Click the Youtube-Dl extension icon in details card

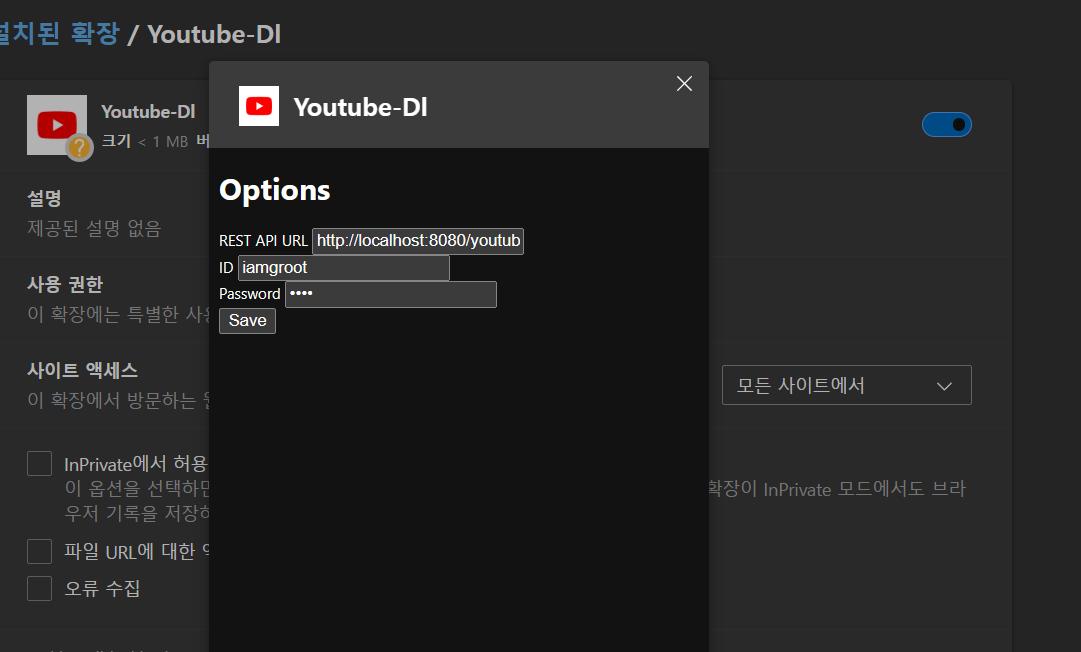tap(56, 125)
